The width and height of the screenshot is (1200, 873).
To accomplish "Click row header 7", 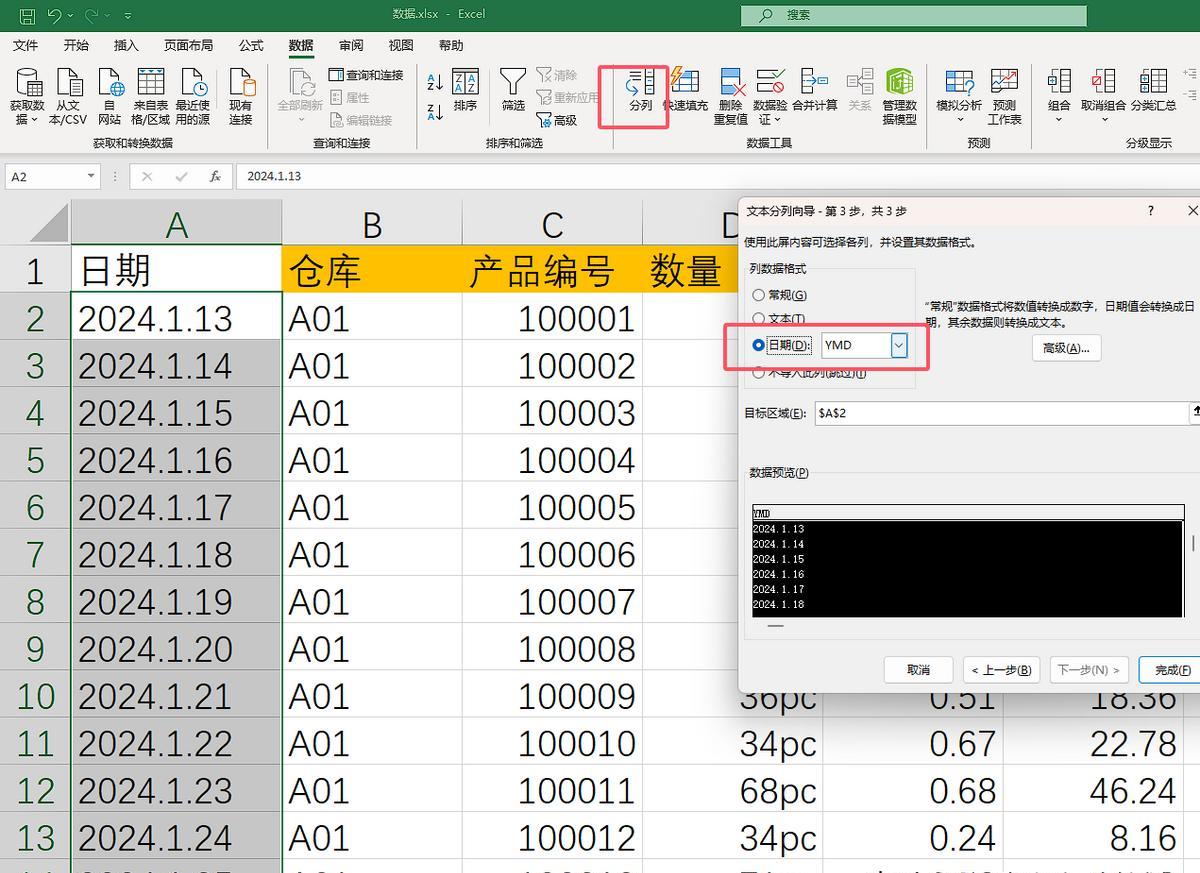I will tap(36, 555).
